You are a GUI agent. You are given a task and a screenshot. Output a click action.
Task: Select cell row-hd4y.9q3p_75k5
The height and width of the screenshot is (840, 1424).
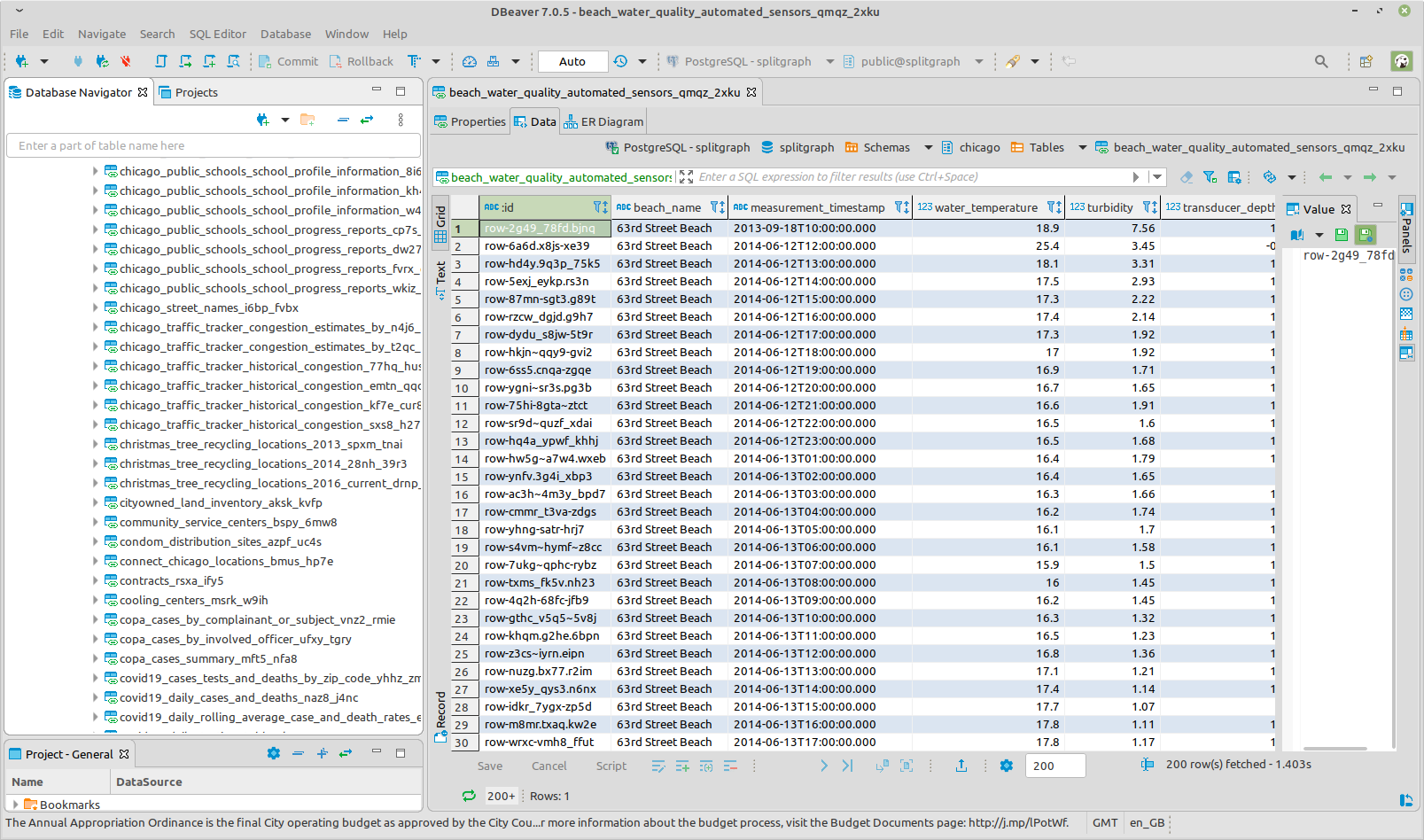coord(545,263)
